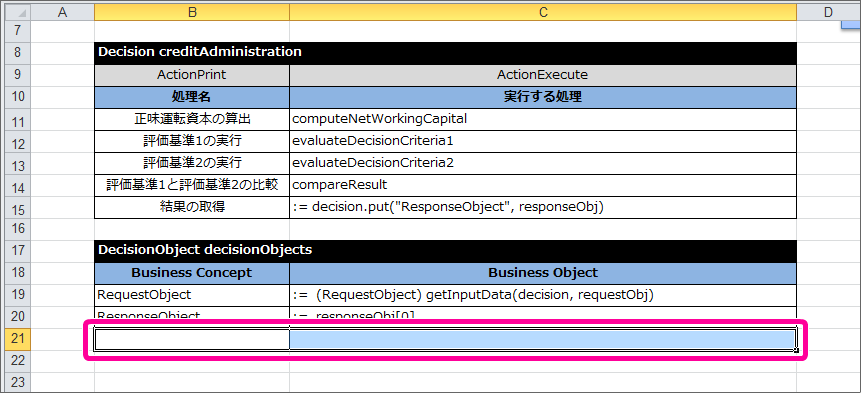
Task: Click the empty highlighted cell in row 21 column C
Action: click(x=543, y=339)
